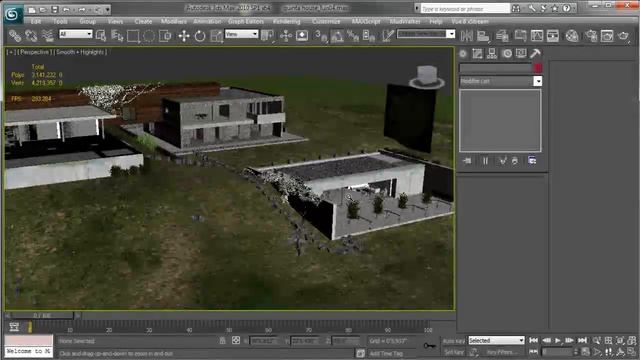The width and height of the screenshot is (640, 360).
Task: Open the Modifier List dropdown
Action: click(x=501, y=81)
